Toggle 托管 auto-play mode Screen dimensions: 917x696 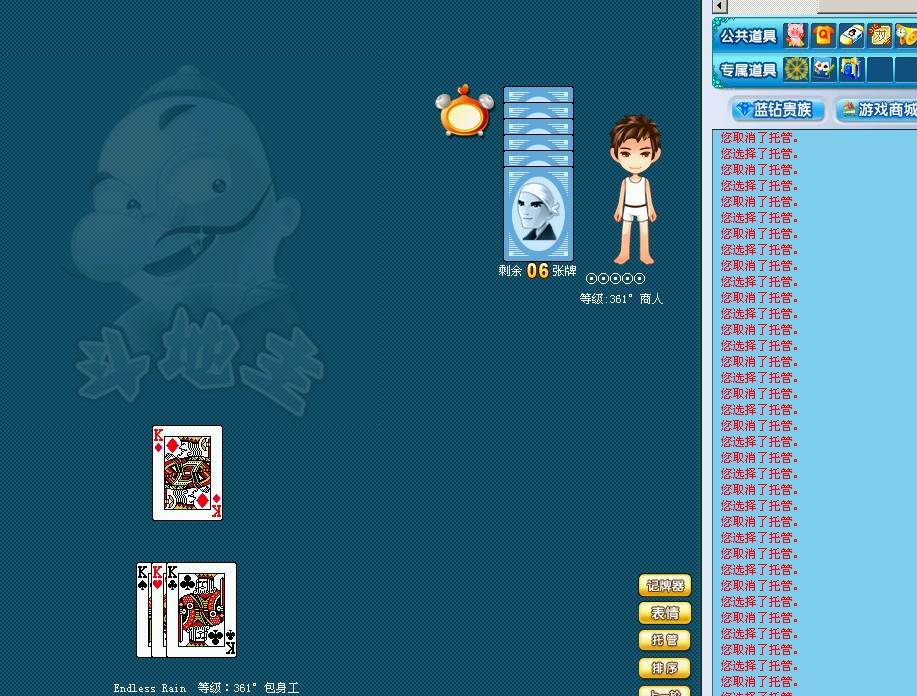click(x=665, y=640)
